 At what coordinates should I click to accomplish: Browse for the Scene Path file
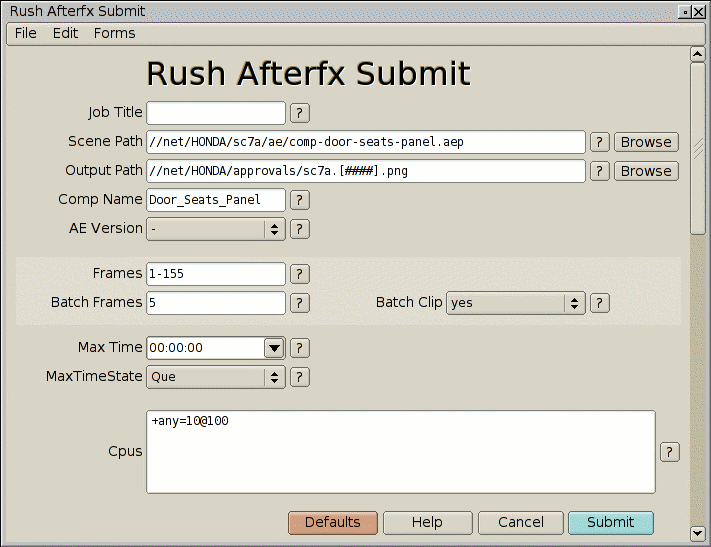646,142
